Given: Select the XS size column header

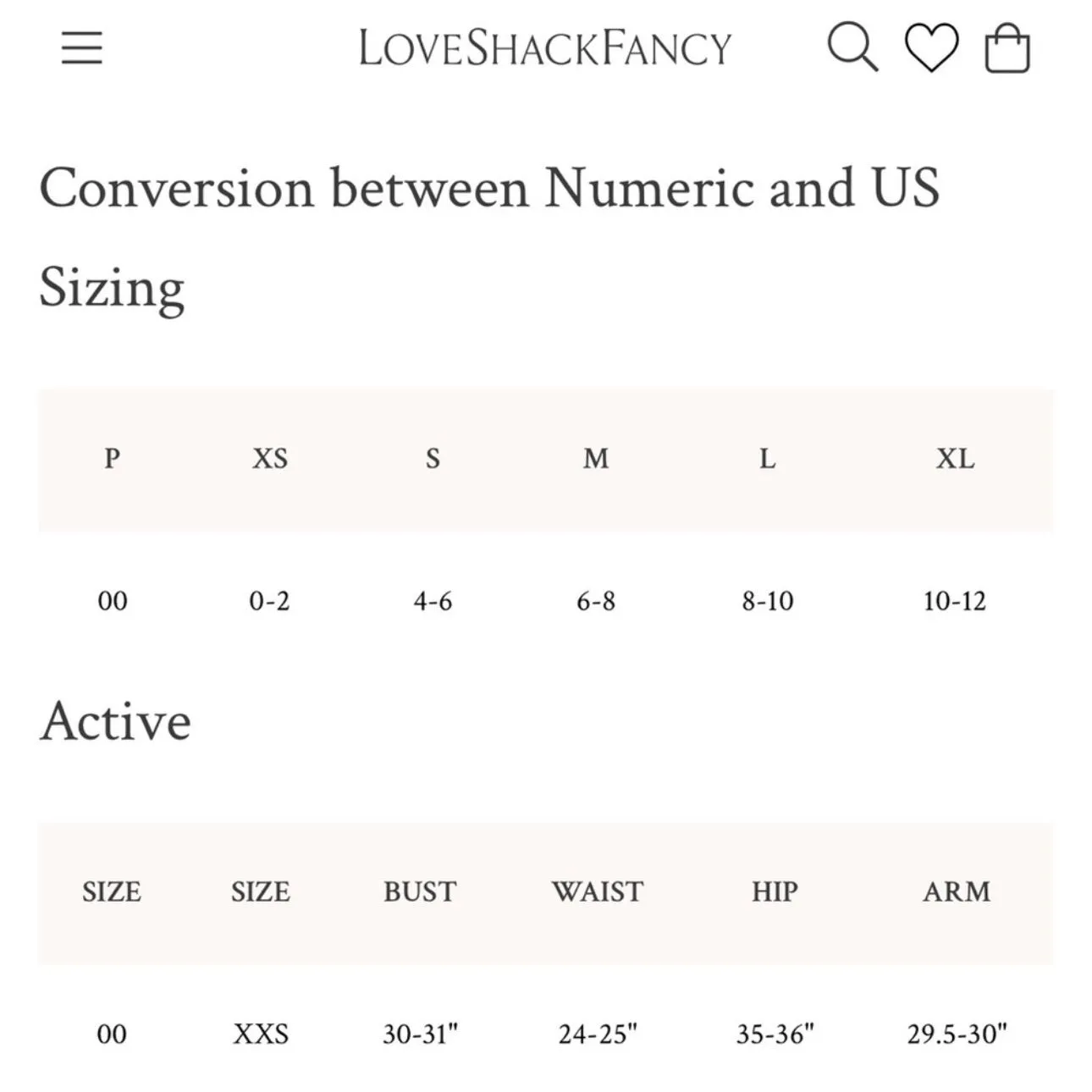Looking at the screenshot, I should tap(270, 459).
